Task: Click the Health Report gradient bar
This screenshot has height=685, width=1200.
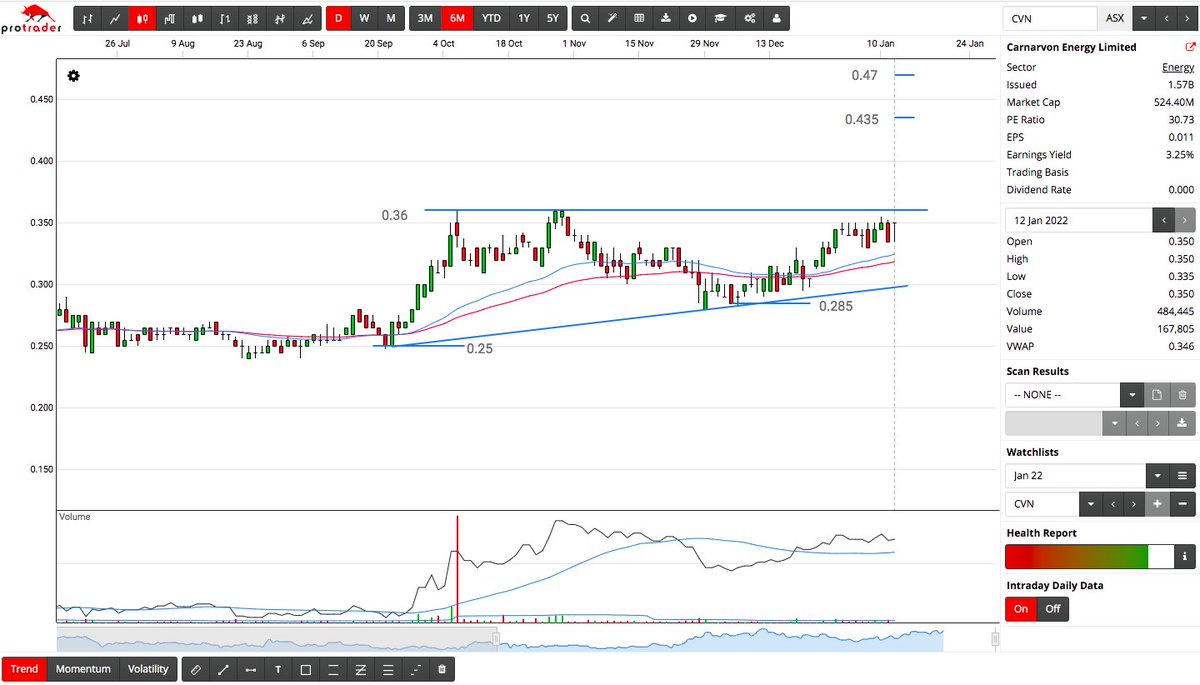Action: point(1089,557)
